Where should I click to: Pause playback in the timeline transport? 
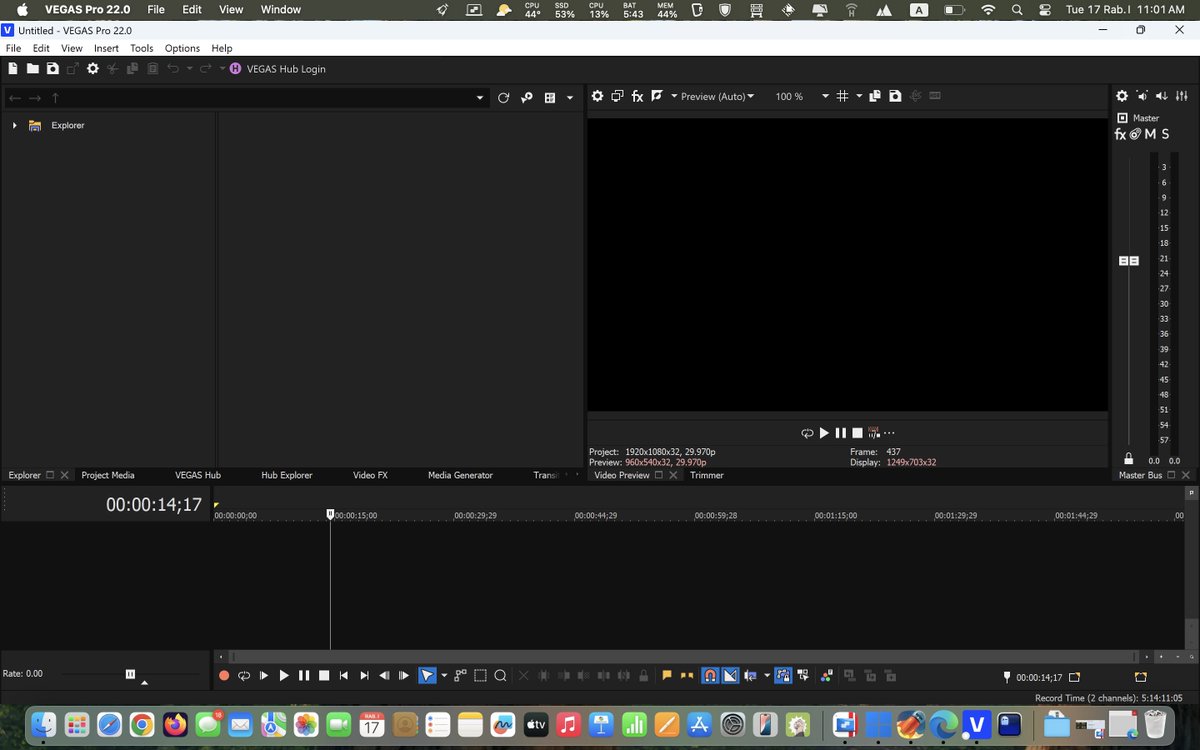click(304, 676)
